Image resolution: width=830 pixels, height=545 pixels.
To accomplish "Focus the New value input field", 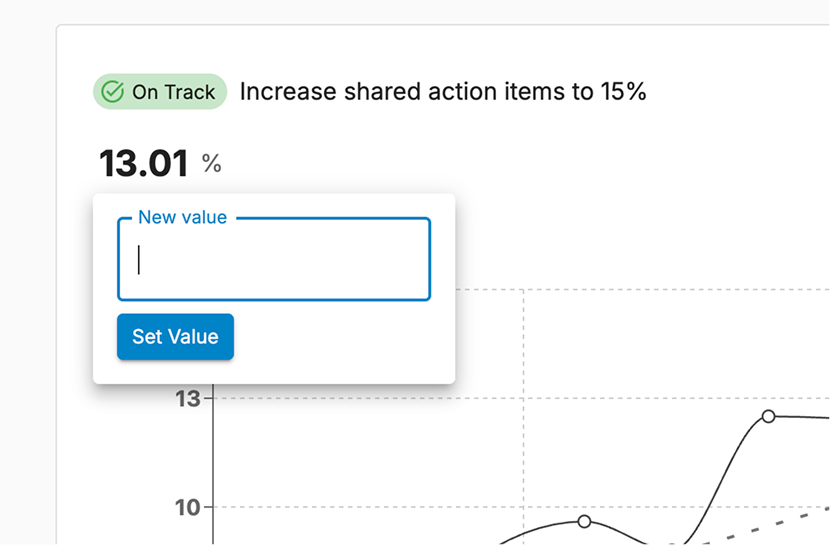I will click(x=274, y=259).
